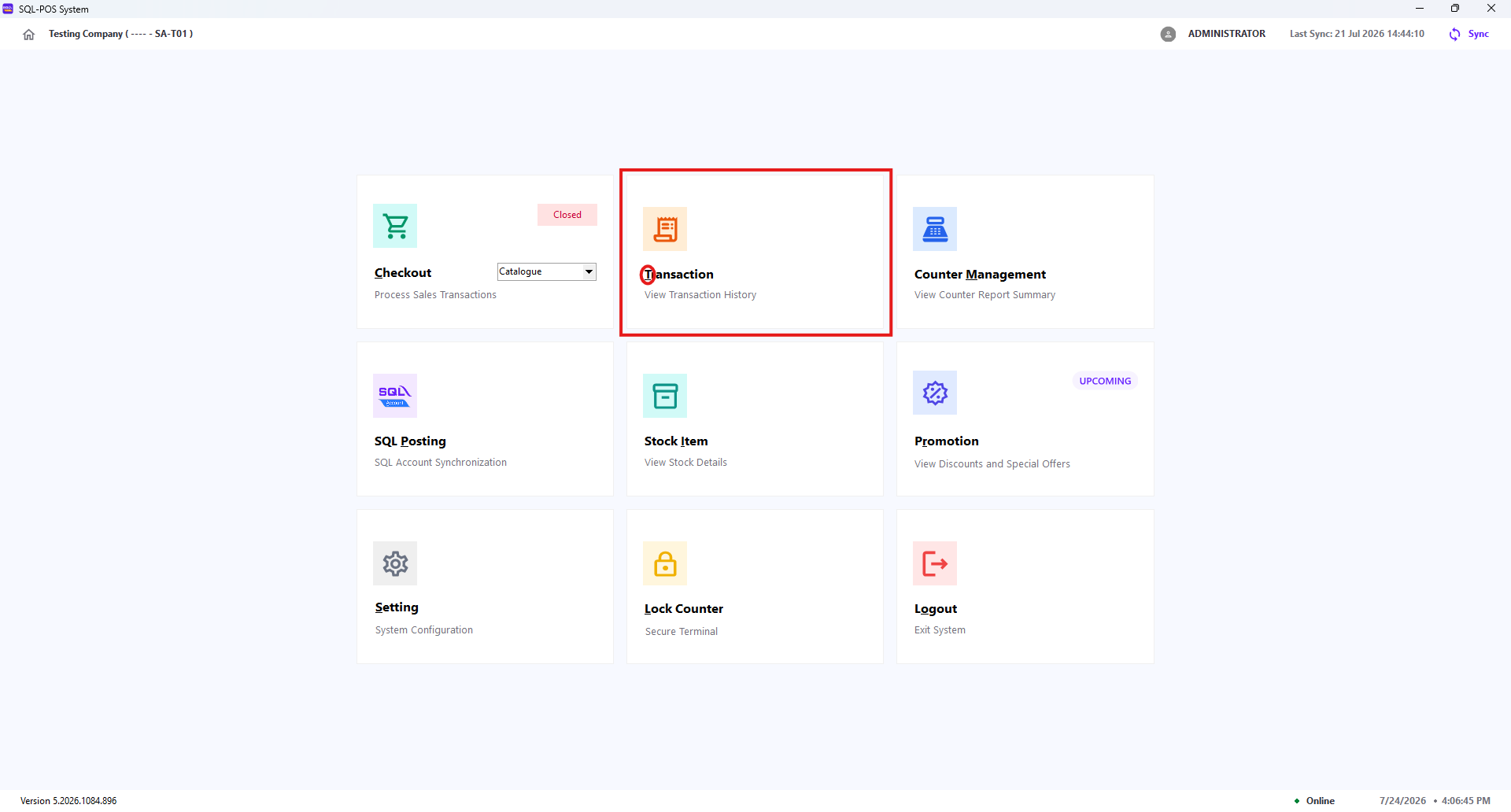This screenshot has height=812, width=1511.
Task: Open Counter Management heading
Action: pos(980,275)
